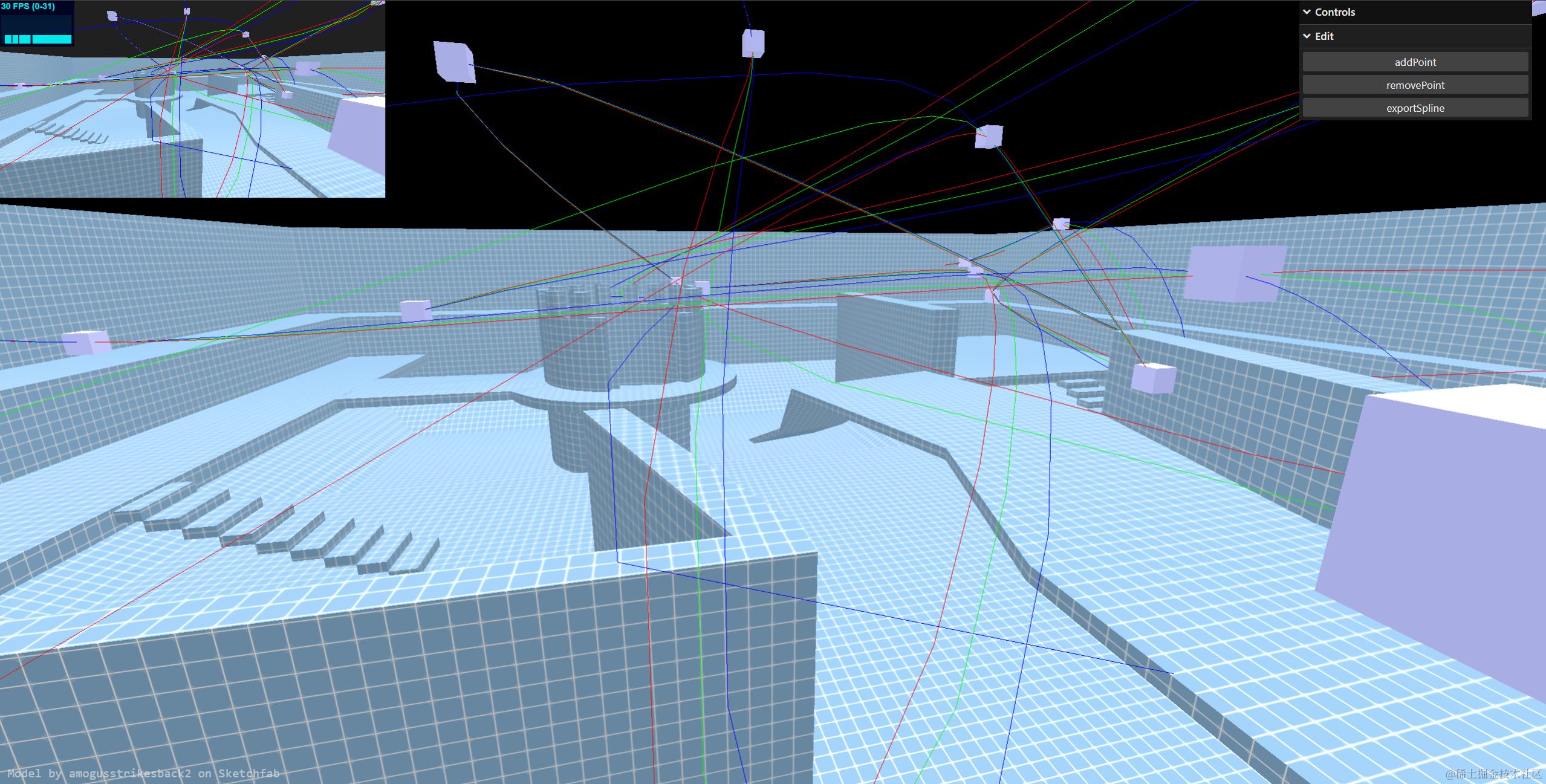Select the large cube on the right back wall

[x=1233, y=273]
